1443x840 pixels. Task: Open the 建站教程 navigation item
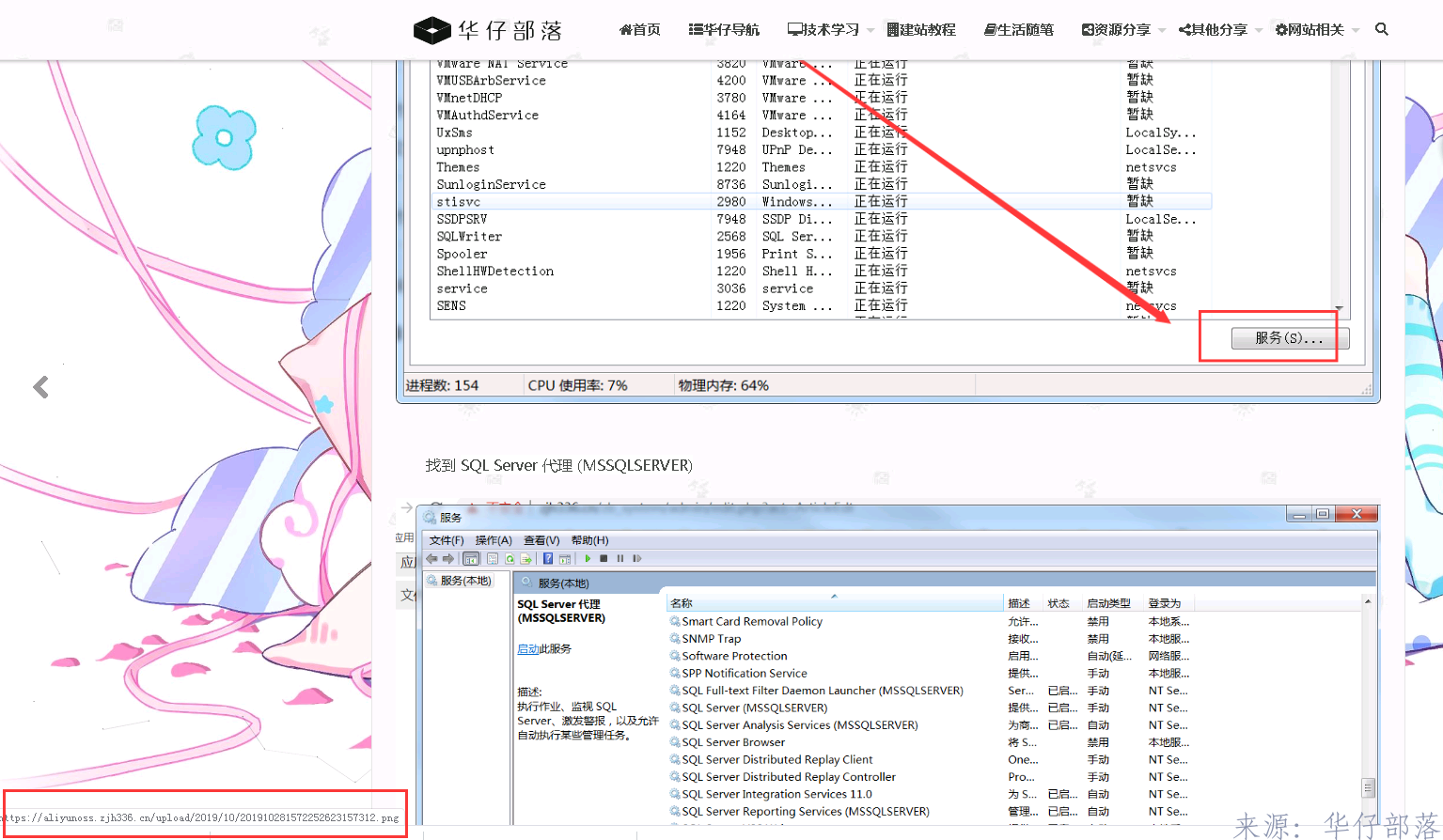click(921, 30)
